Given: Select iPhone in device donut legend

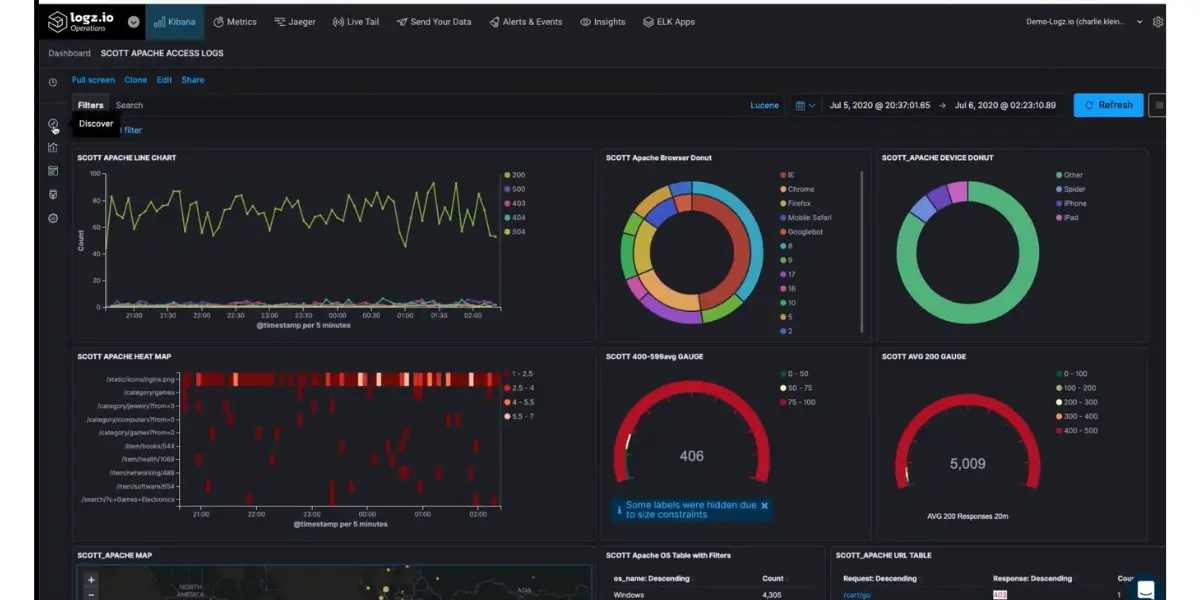Looking at the screenshot, I should 1071,203.
